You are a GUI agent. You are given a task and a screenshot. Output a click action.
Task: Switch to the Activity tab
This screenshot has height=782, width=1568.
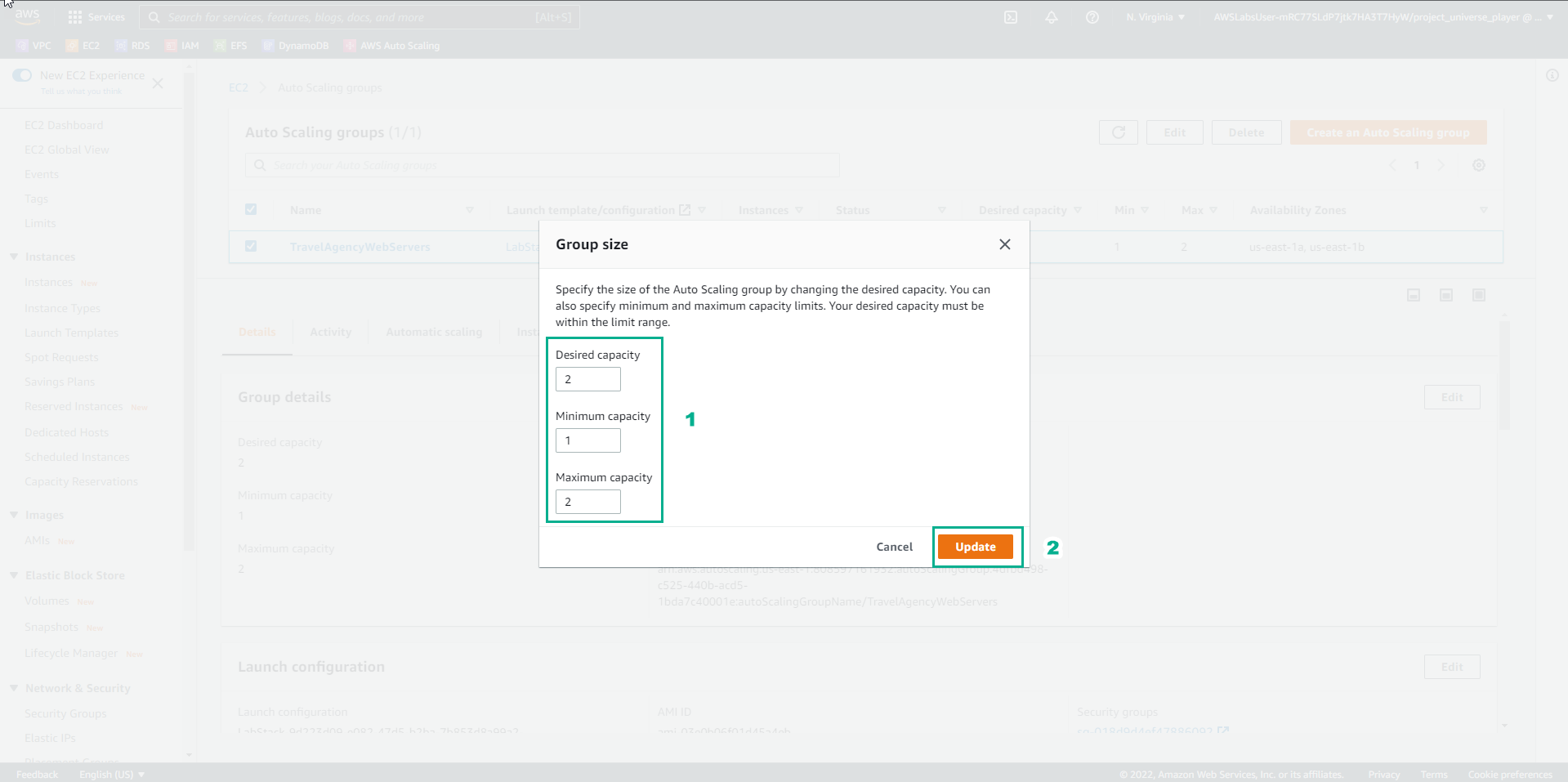[x=331, y=332]
